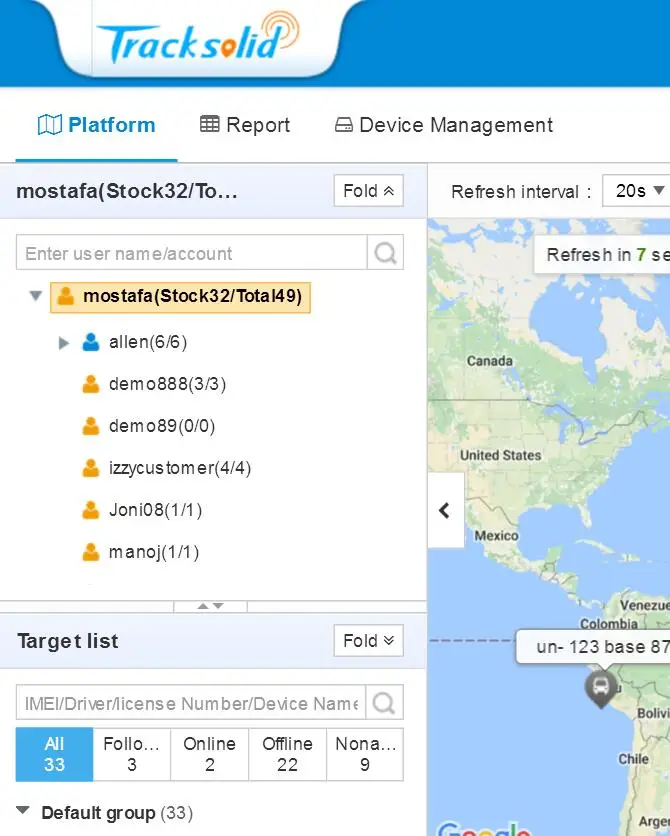Click user icon next to izzycustomer
The image size is (670, 836).
(91, 468)
